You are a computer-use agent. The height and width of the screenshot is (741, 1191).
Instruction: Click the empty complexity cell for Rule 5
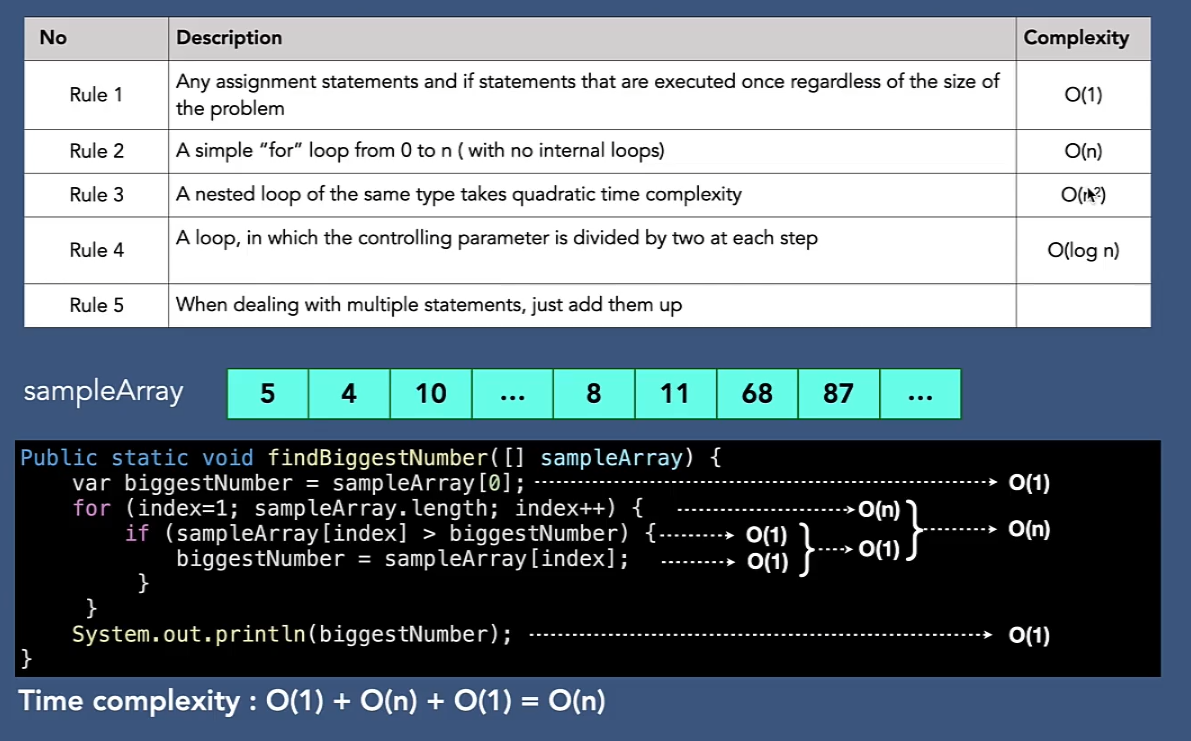click(x=1083, y=305)
